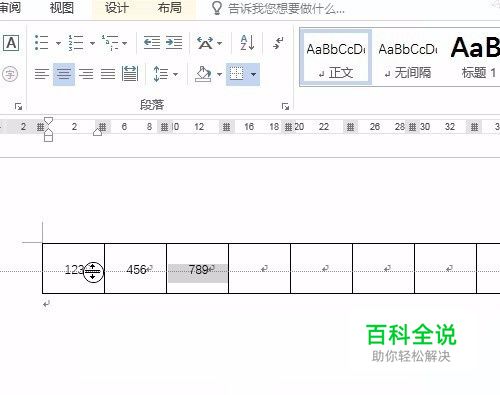Apply the 正文 style
Image resolution: width=500 pixels, height=395 pixels.
tap(336, 57)
